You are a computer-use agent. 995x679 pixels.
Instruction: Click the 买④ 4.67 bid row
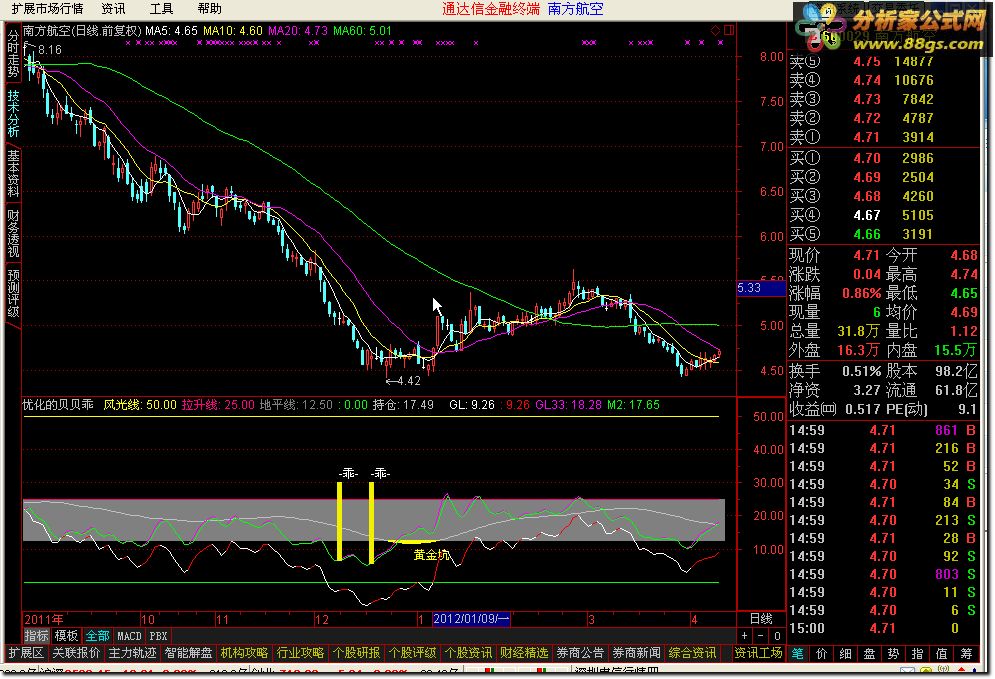click(x=883, y=215)
